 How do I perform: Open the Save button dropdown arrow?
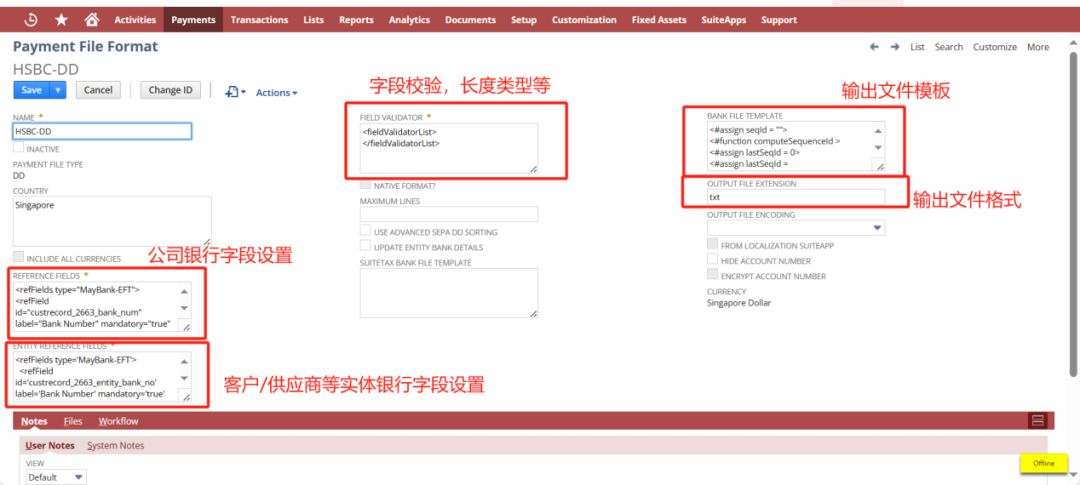pyautogui.click(x=59, y=90)
